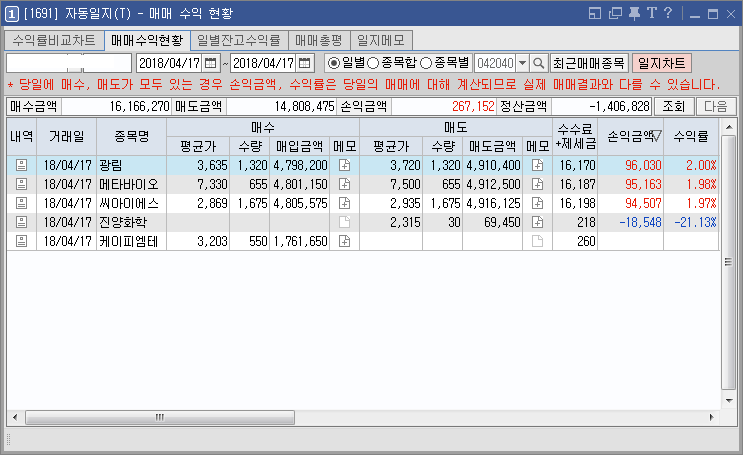Select the 씨아이에스 stock name cell
The image size is (743, 455).
pos(131,203)
